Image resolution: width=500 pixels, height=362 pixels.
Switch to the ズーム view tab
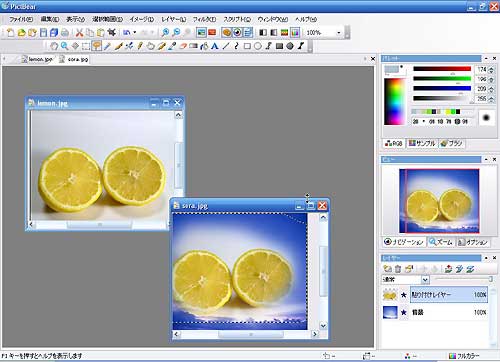441,242
